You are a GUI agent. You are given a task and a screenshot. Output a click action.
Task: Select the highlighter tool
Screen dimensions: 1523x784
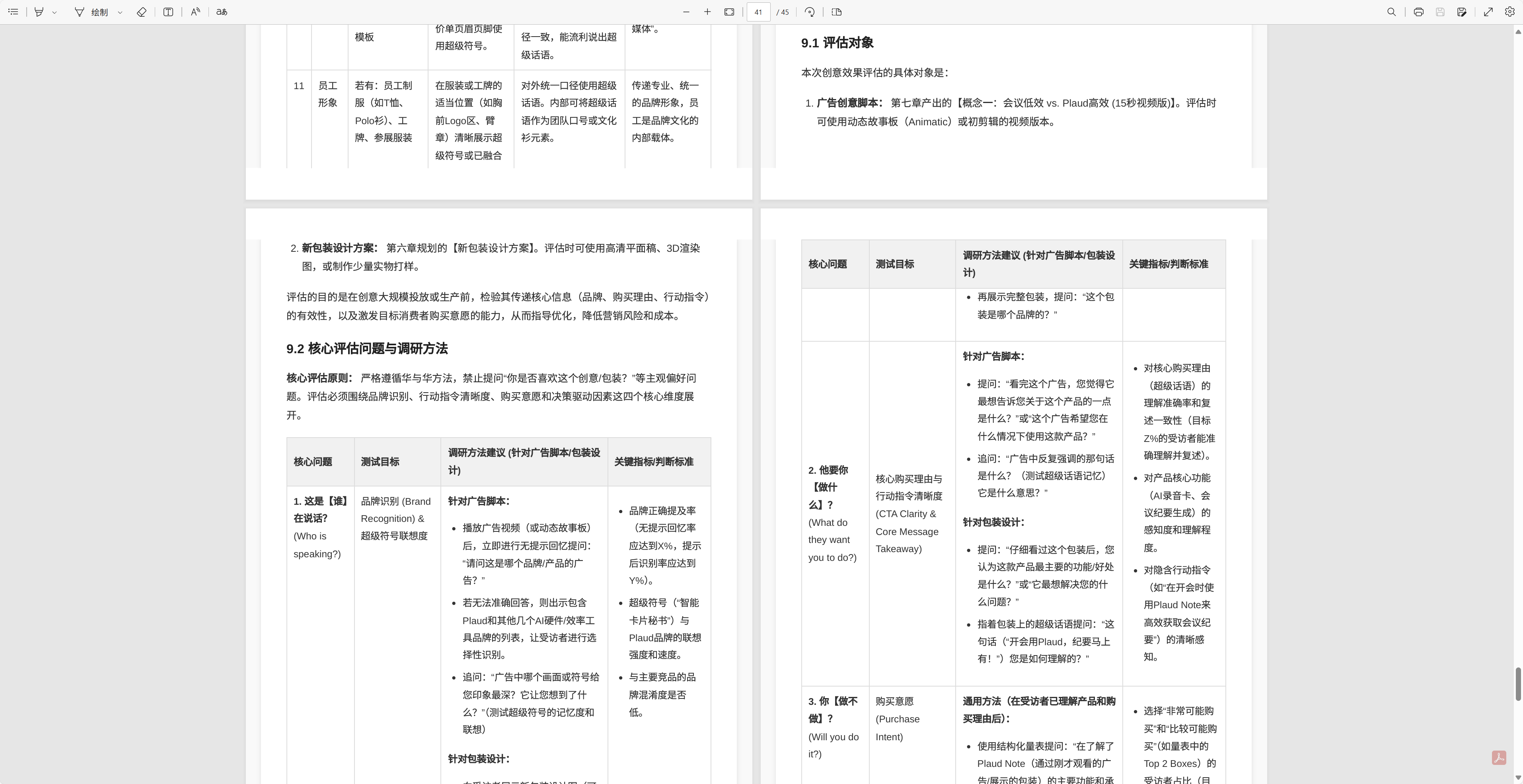coord(39,12)
